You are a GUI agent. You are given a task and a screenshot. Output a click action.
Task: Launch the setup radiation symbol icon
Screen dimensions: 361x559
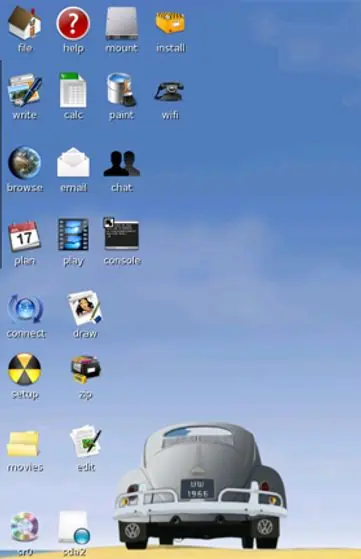tap(25, 369)
